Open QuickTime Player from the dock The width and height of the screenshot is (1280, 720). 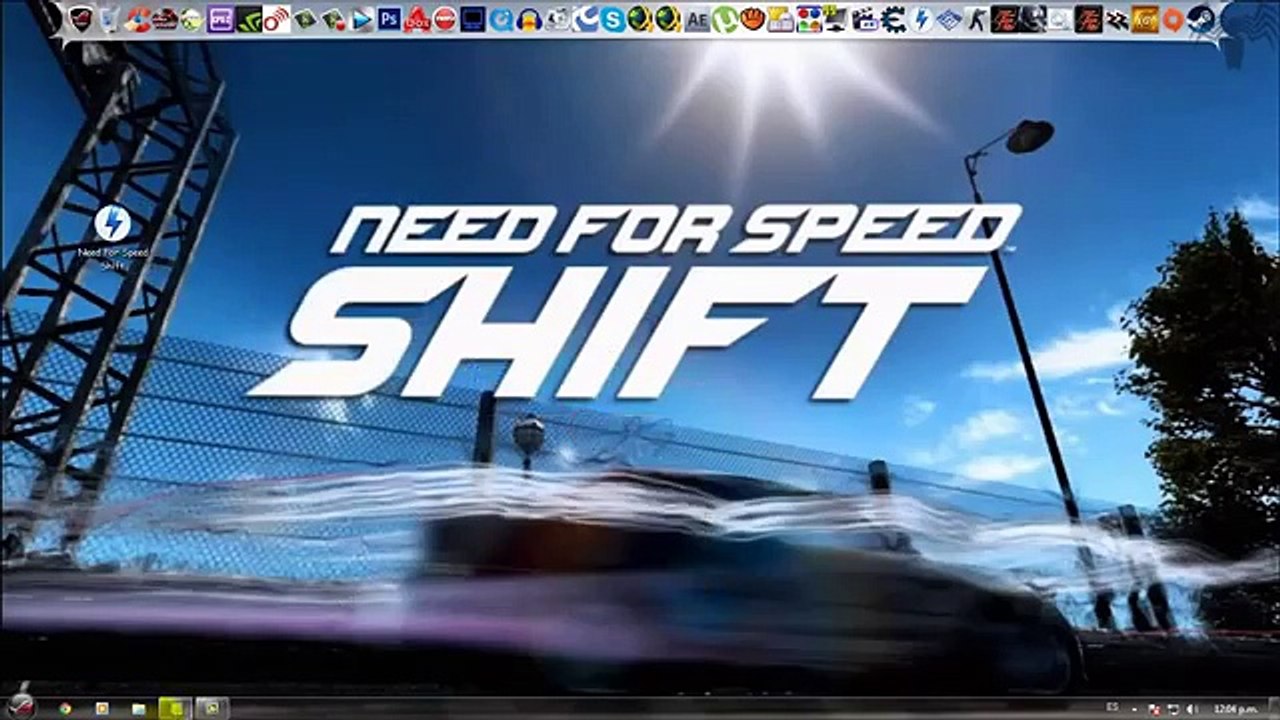(501, 19)
